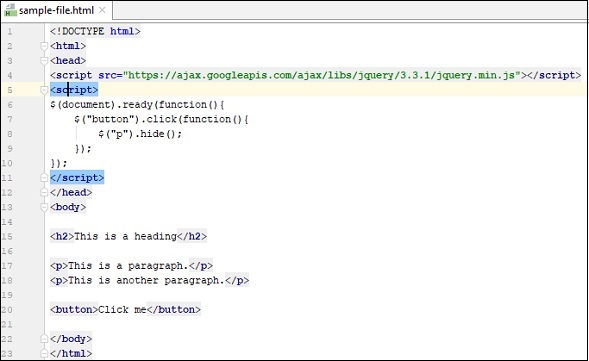The image size is (589, 361).
Task: Click line number 15 in the gutter
Action: (x=7, y=236)
